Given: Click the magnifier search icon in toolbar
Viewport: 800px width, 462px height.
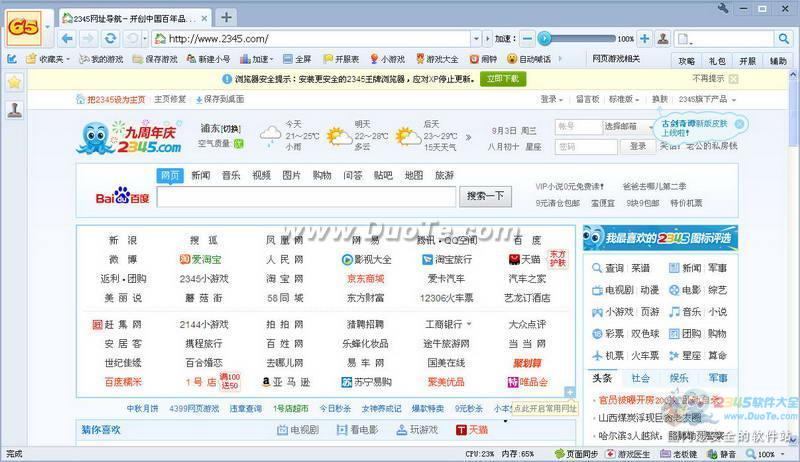Looking at the screenshot, I should [x=783, y=39].
